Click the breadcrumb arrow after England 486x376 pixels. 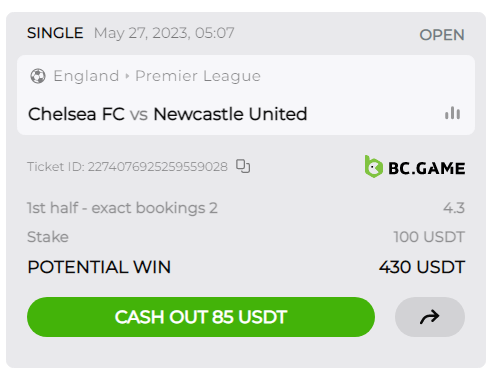pos(127,76)
